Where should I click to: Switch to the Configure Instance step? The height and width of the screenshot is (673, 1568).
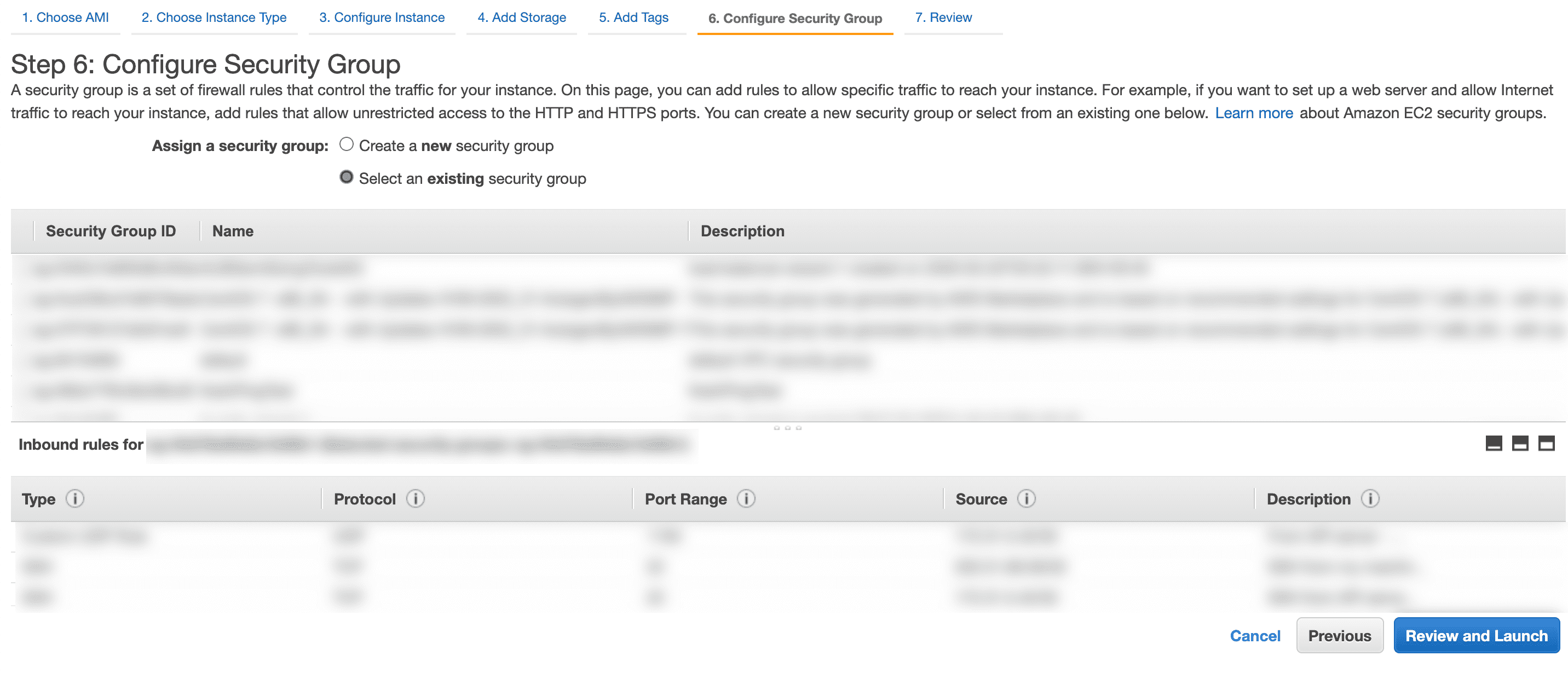point(382,17)
